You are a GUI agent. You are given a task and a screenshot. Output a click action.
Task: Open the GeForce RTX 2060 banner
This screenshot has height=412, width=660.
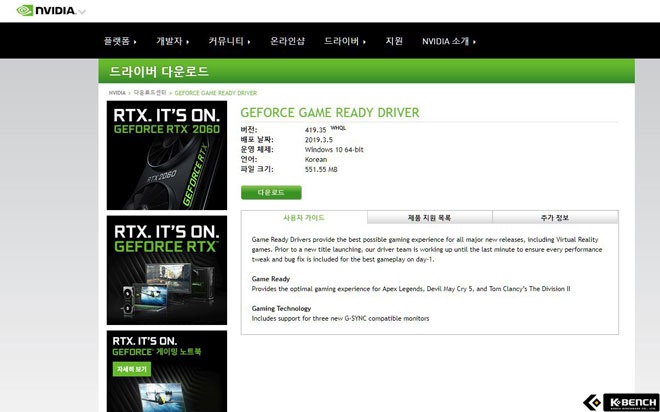167,155
